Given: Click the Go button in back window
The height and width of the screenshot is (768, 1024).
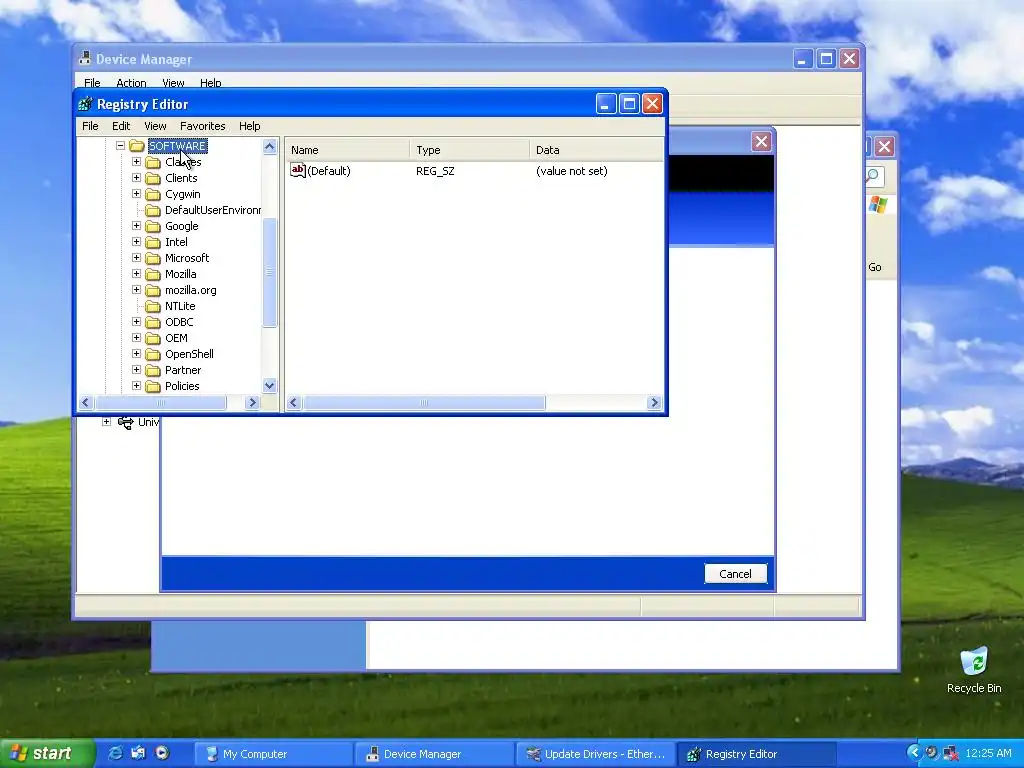Looking at the screenshot, I should [x=874, y=267].
